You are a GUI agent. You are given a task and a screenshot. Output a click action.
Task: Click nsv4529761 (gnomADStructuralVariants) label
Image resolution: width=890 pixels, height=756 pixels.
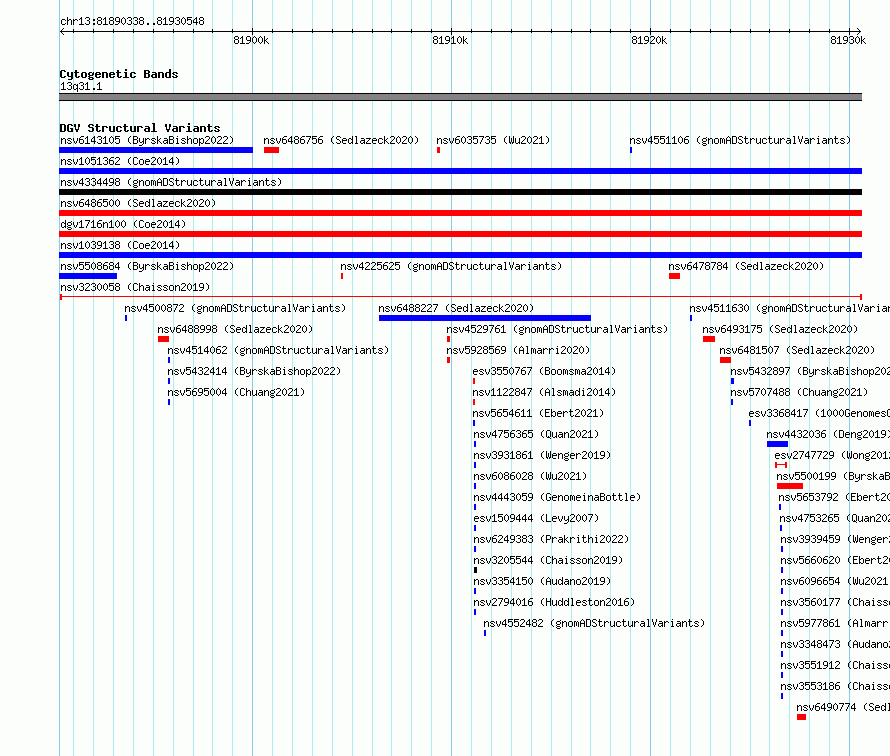557,329
